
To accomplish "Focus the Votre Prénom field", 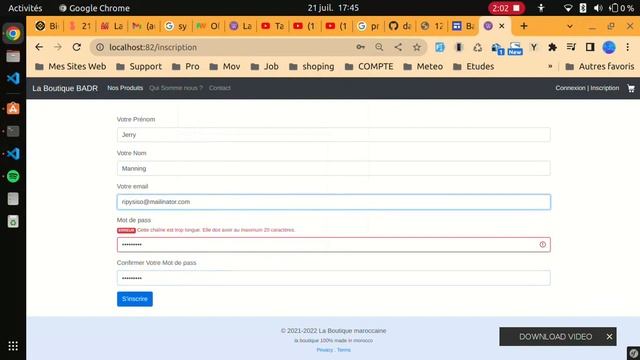I will (333, 135).
